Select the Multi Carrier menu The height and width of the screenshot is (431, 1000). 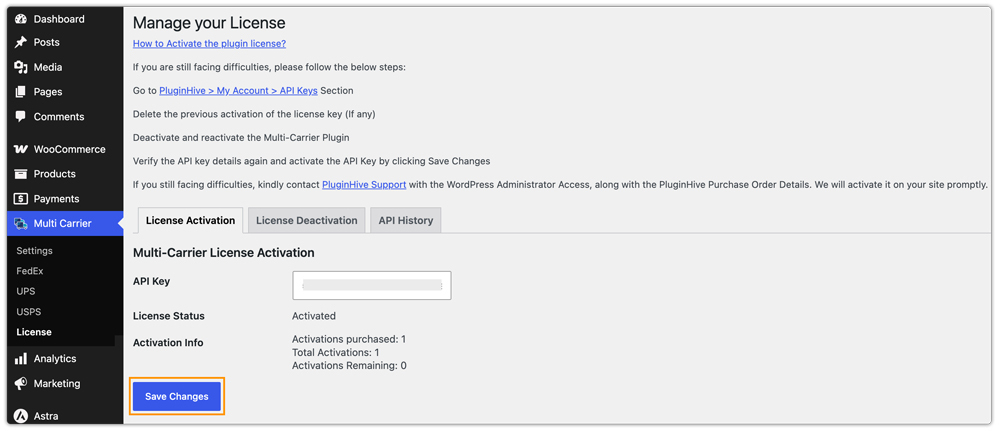coord(66,224)
